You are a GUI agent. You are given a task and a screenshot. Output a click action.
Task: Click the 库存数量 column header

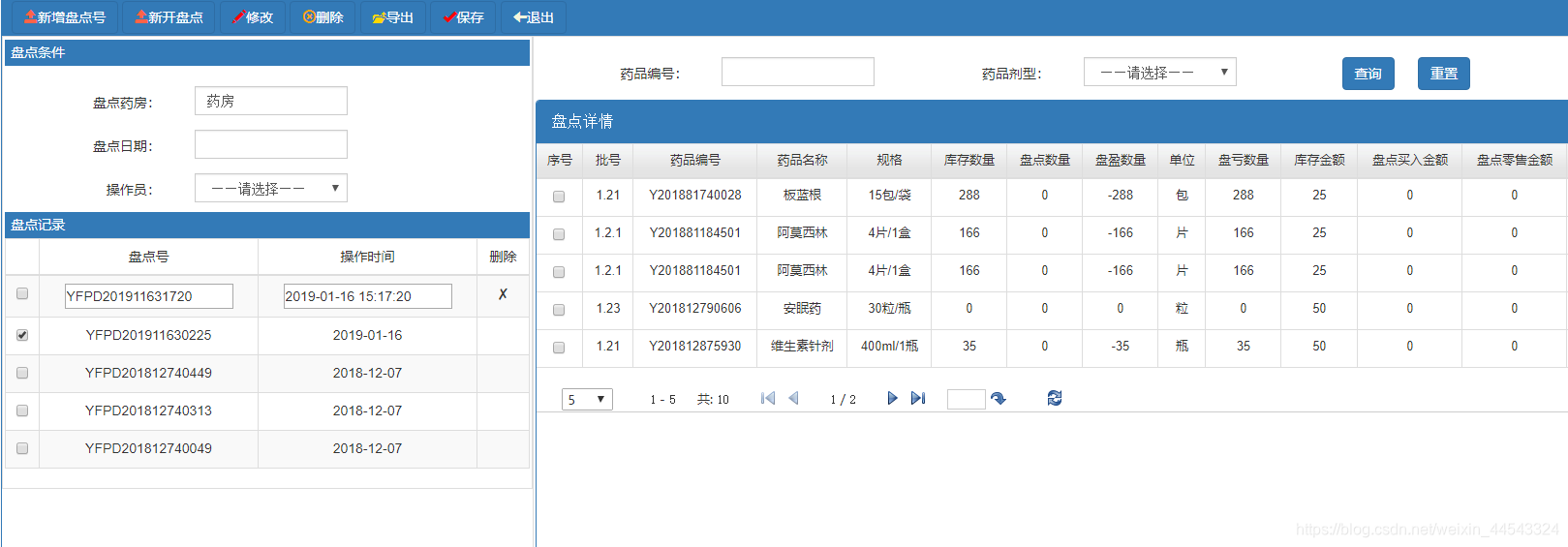(x=969, y=161)
